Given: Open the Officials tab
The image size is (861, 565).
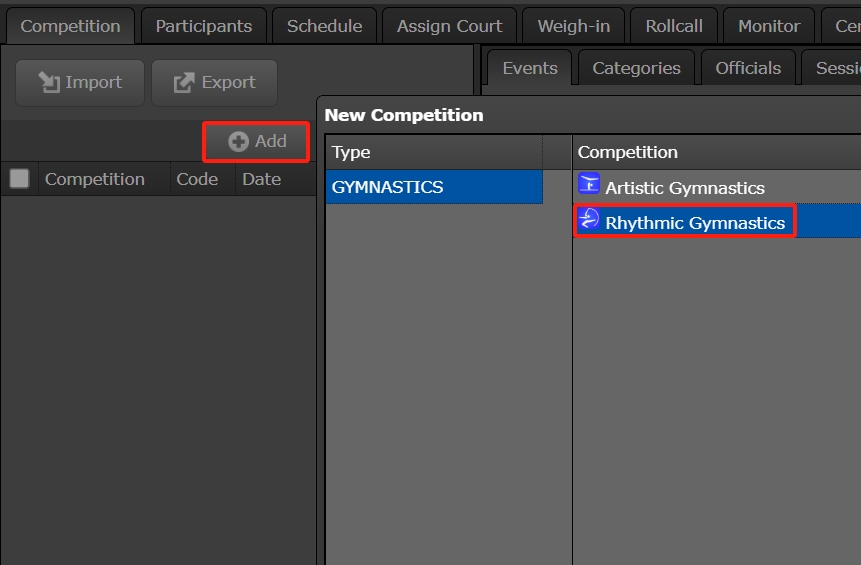Looking at the screenshot, I should (x=748, y=68).
